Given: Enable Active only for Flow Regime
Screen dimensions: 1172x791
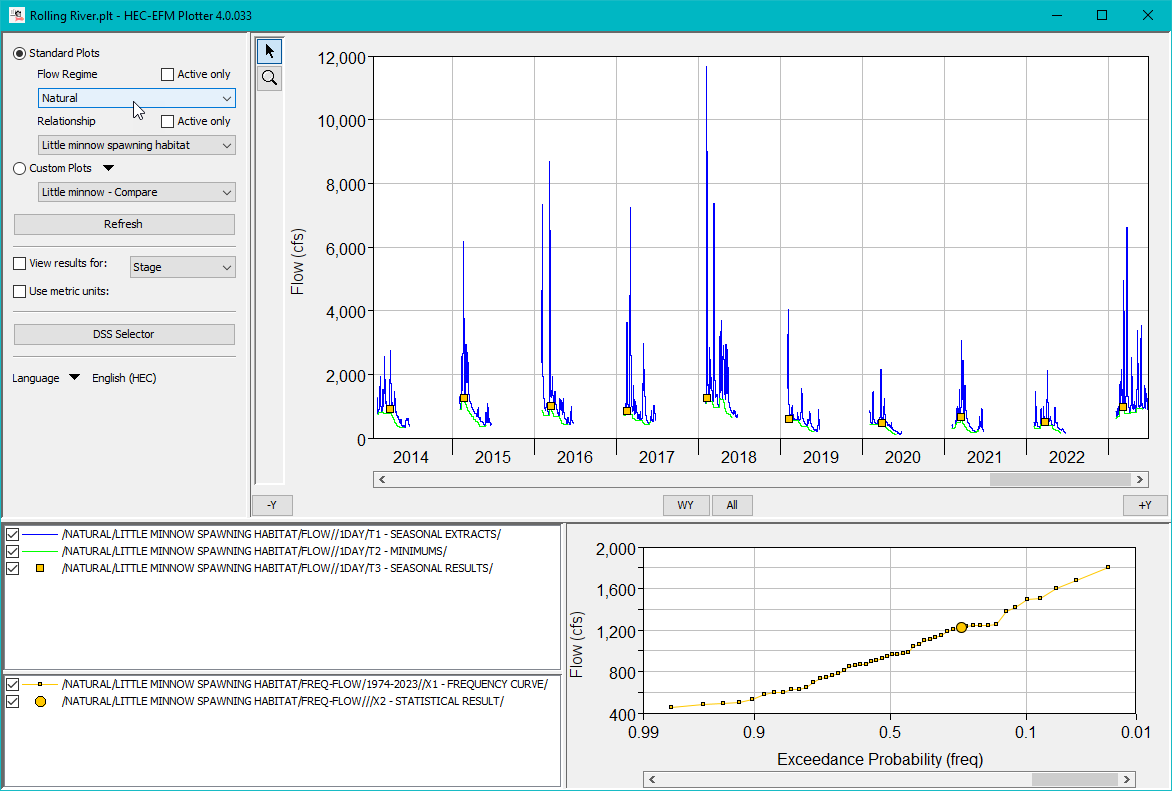Looking at the screenshot, I should 168,74.
